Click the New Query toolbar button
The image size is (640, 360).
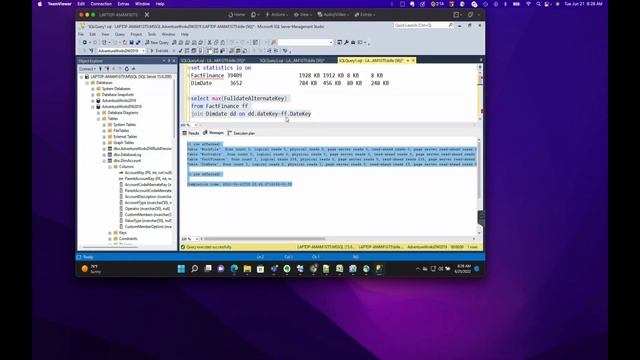click(x=157, y=42)
